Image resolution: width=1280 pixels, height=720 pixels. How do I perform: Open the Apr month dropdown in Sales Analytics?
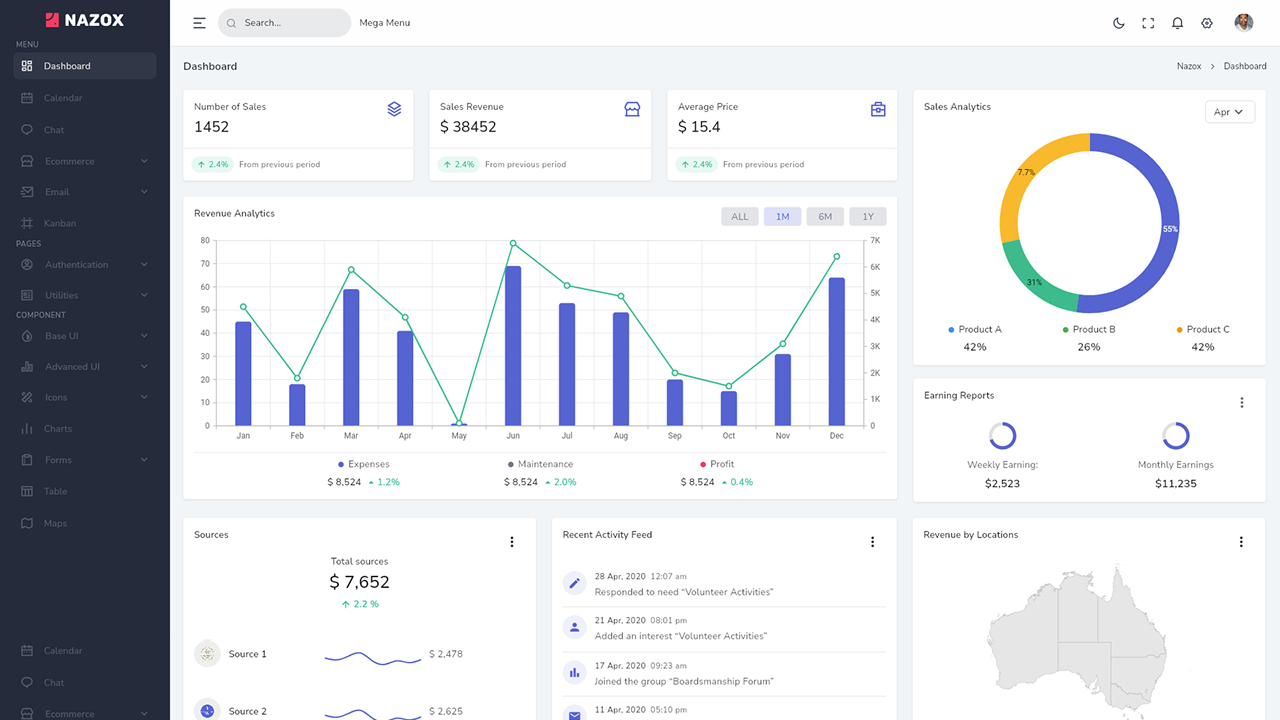click(1229, 111)
